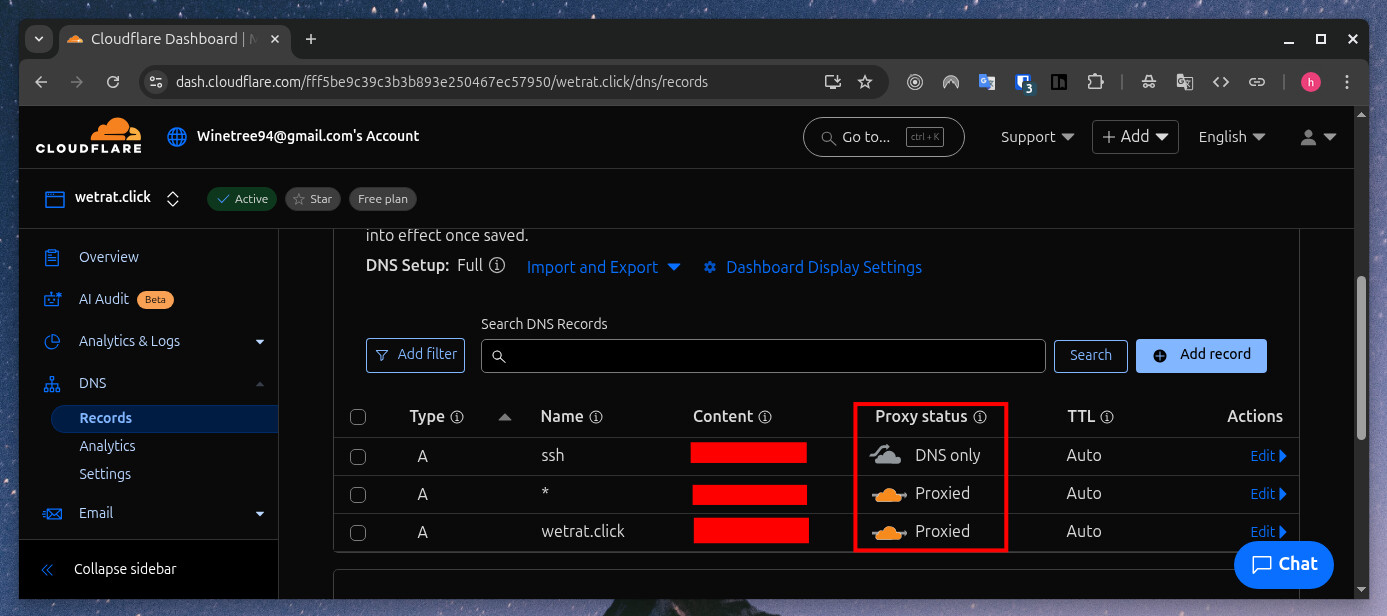Click the Search button
The width and height of the screenshot is (1387, 616).
[1090, 355]
